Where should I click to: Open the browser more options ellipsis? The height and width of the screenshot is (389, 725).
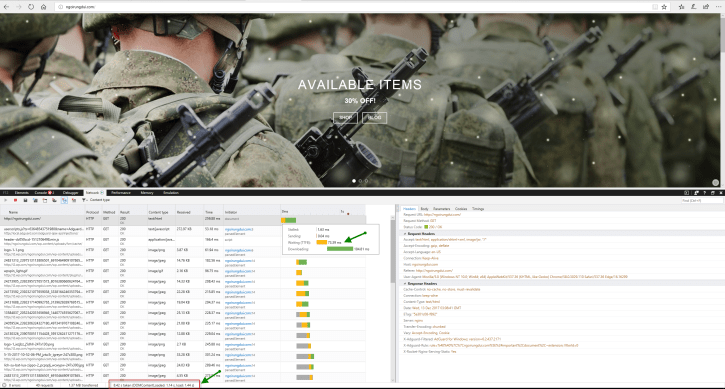[718, 7]
